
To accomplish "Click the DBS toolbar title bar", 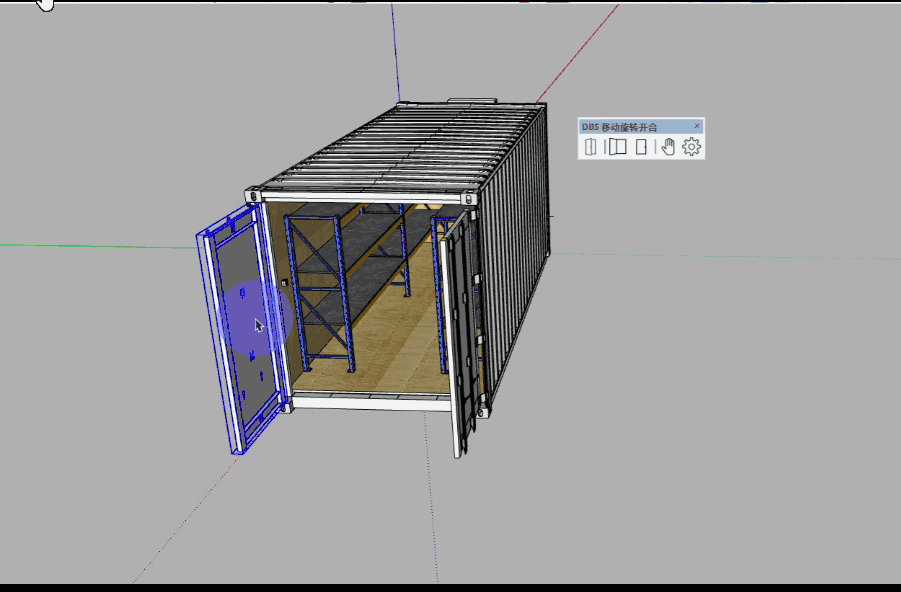I will (630, 126).
